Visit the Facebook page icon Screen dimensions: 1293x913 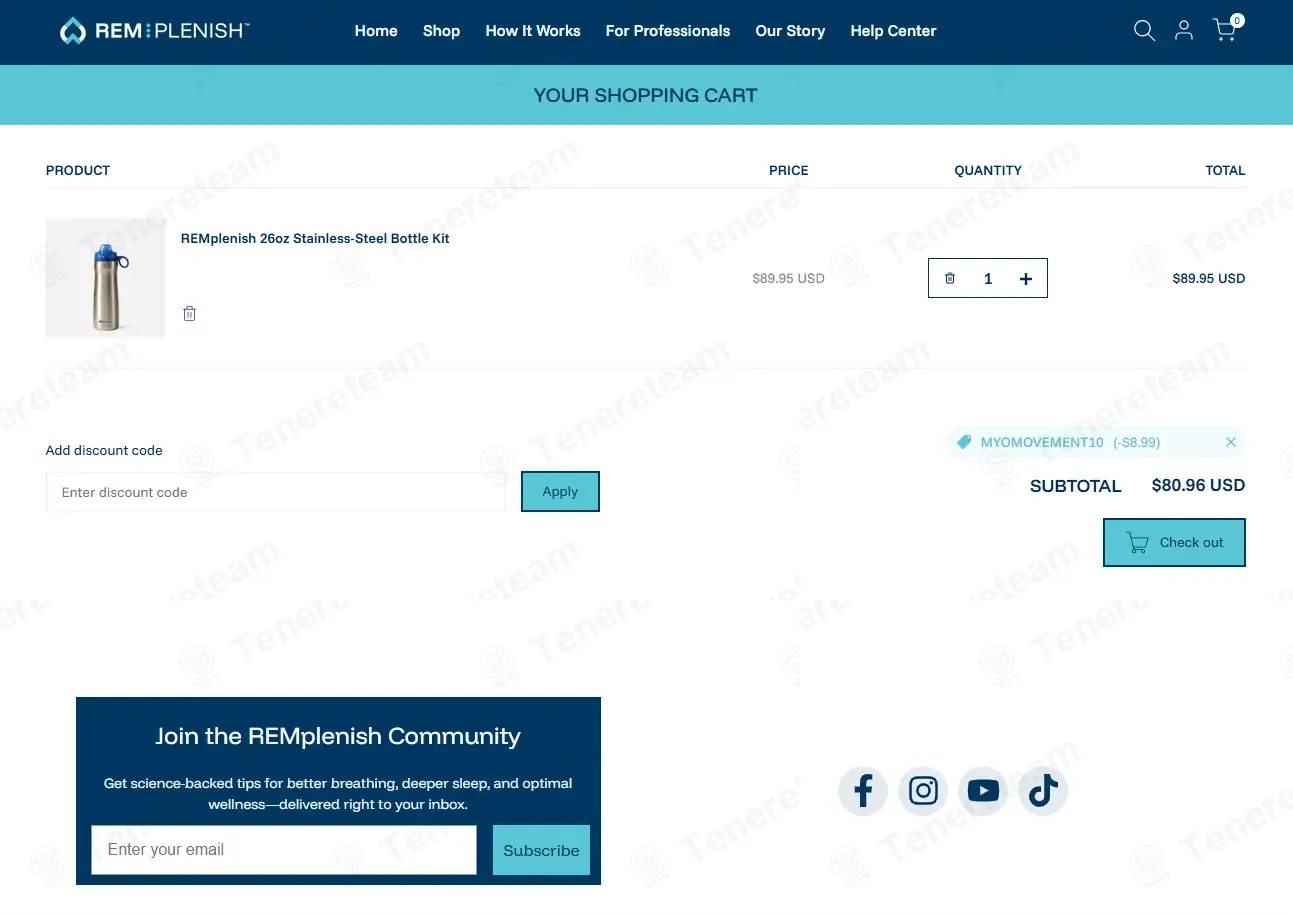pos(863,791)
